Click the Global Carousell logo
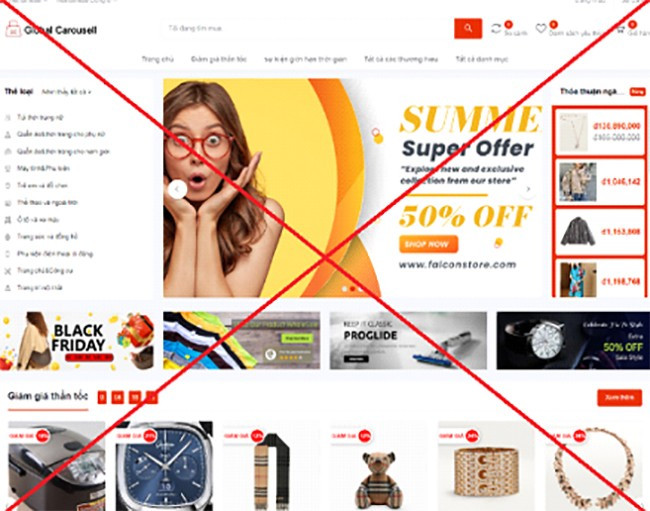Screen dimensions: 650x511 click(51, 30)
